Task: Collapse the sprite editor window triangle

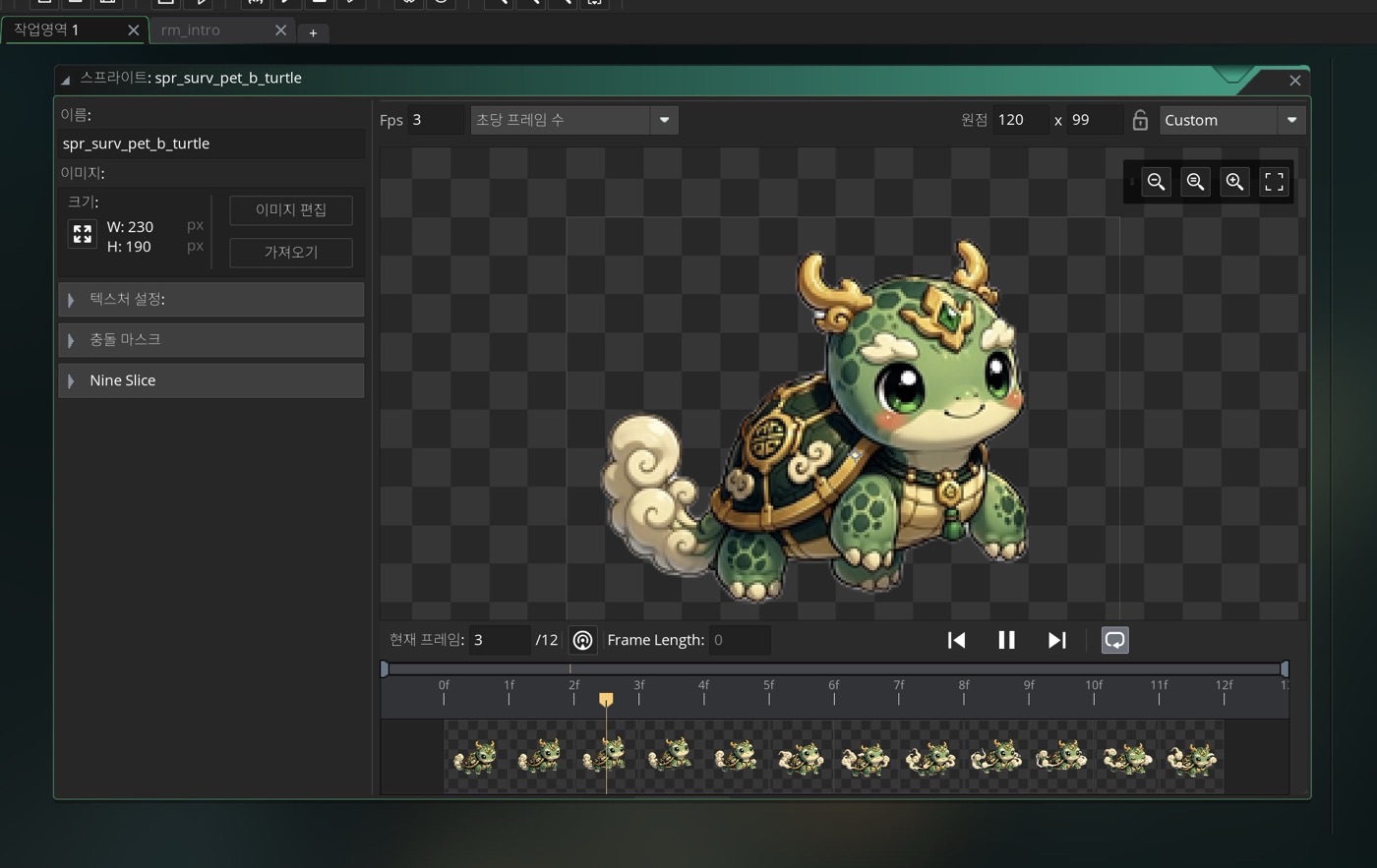Action: [65, 80]
